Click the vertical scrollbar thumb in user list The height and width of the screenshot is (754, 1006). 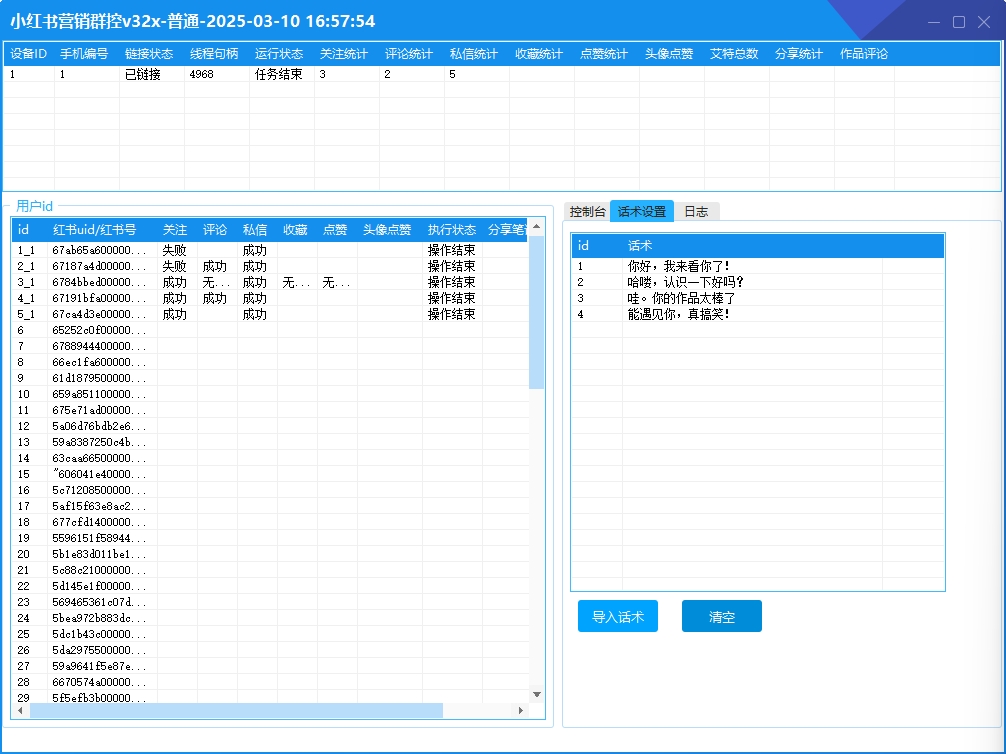tap(536, 313)
